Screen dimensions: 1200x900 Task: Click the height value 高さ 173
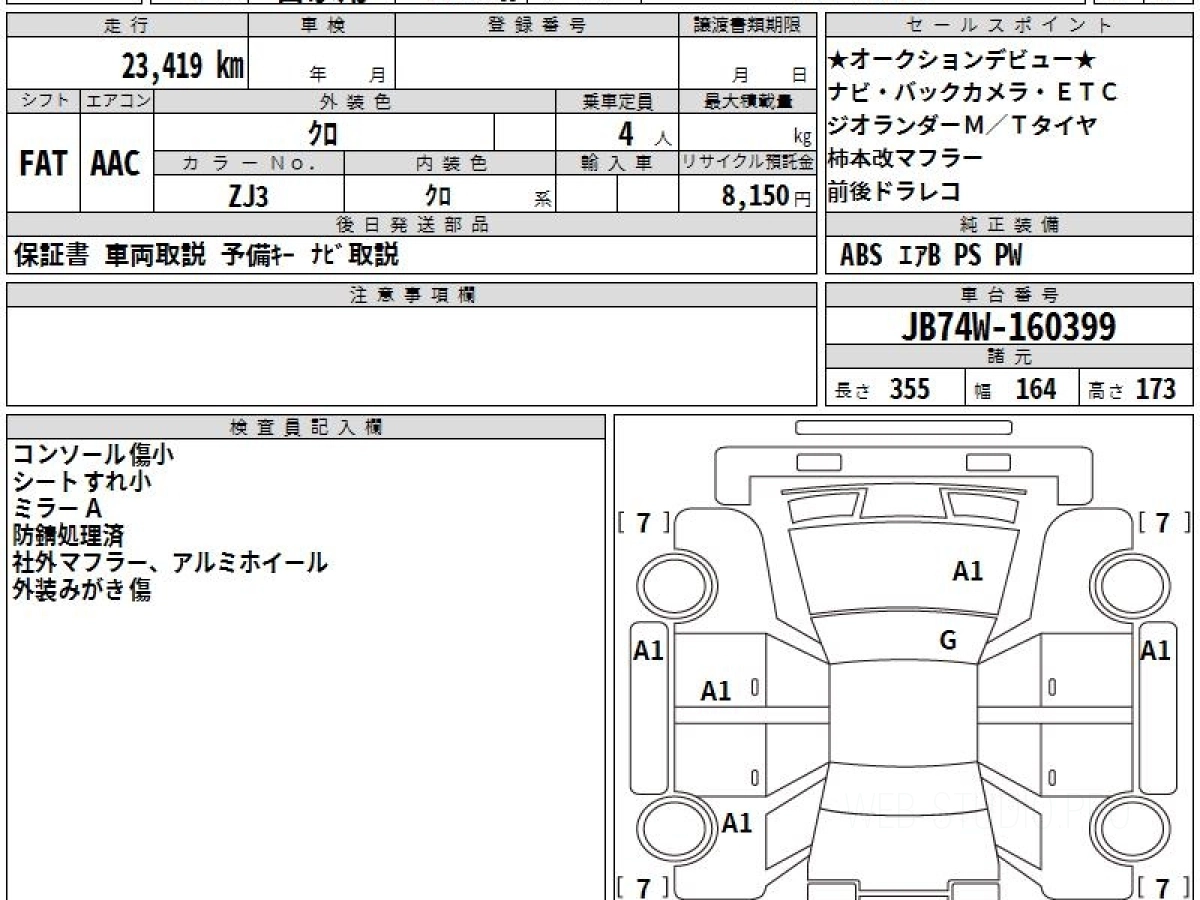click(x=1133, y=389)
